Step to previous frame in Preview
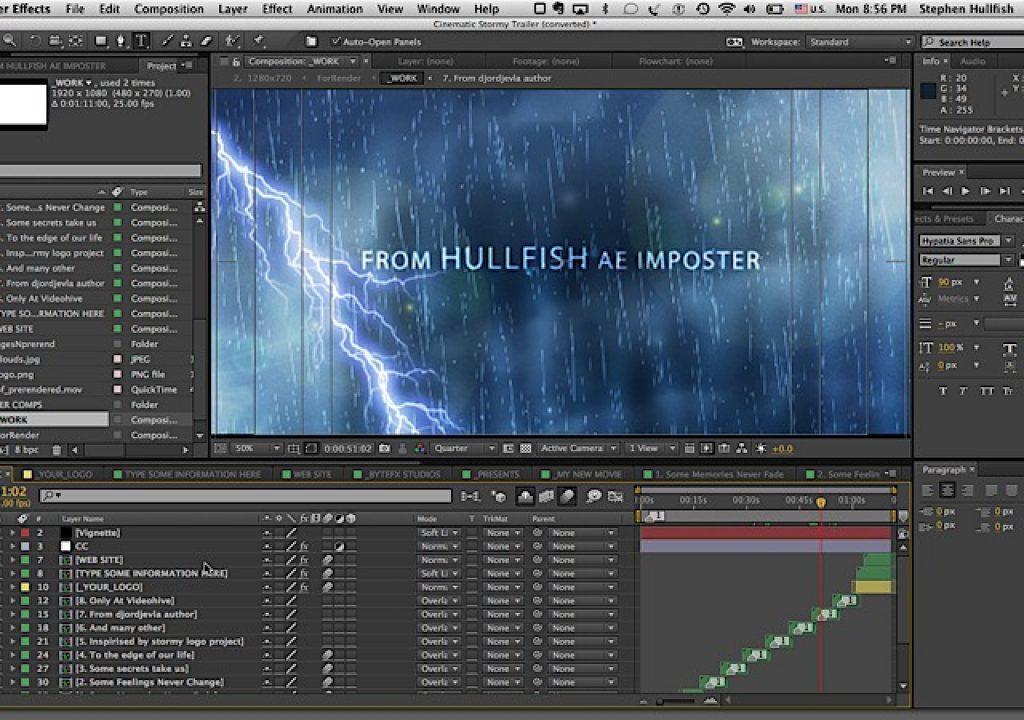 tap(947, 191)
